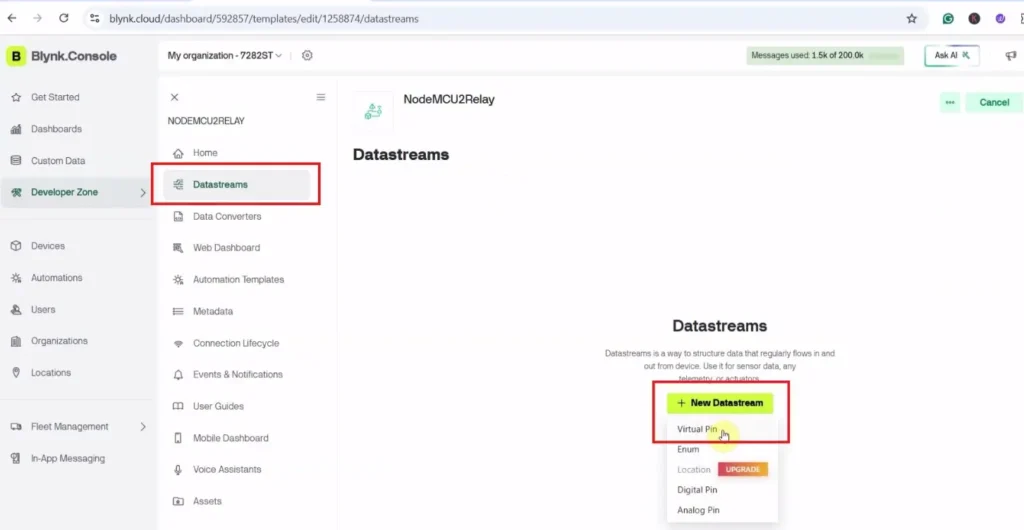Viewport: 1024px width, 530px height.
Task: Click the Connection Lifecycle wifi icon
Action: click(x=178, y=343)
